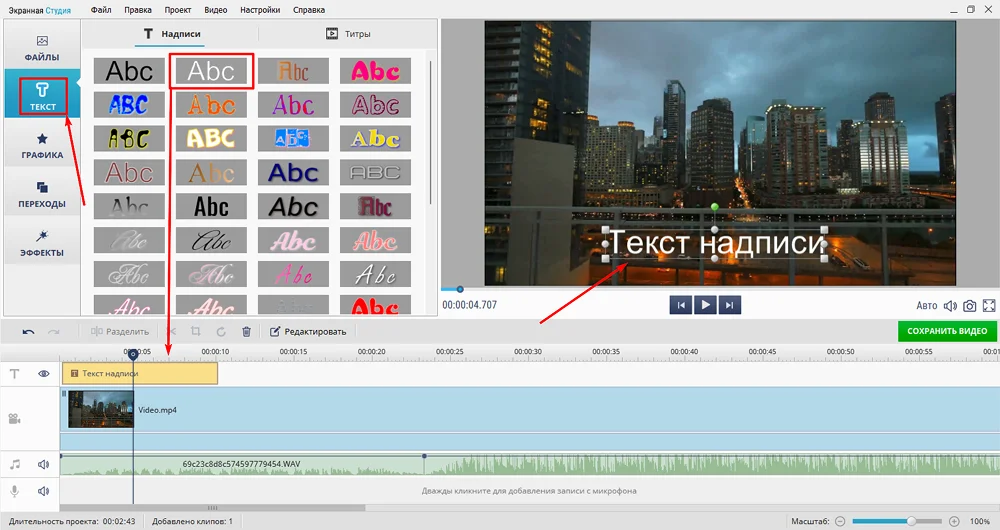Click the text styles vertical scrollbar
Screen dimensions: 1000x530
tap(431, 132)
